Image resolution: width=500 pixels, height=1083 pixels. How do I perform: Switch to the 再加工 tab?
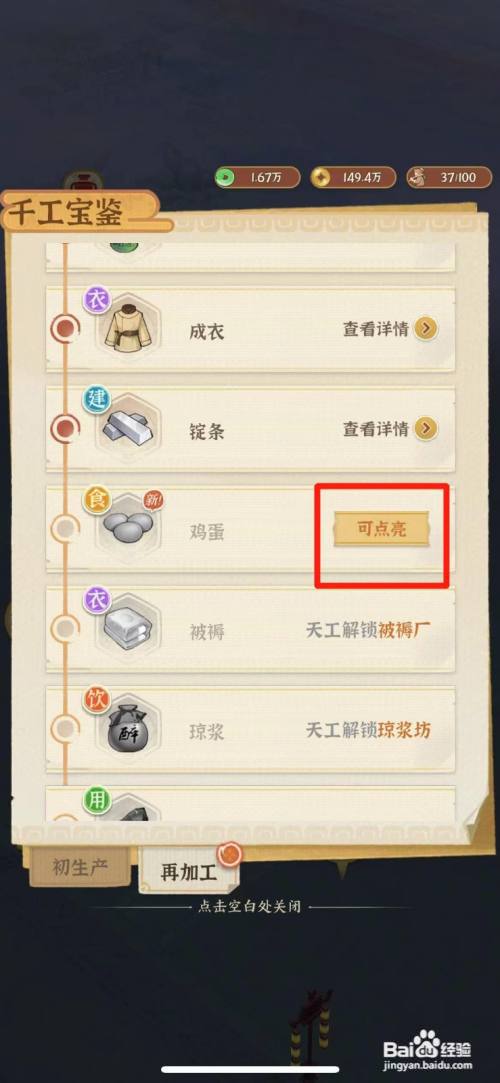189,871
